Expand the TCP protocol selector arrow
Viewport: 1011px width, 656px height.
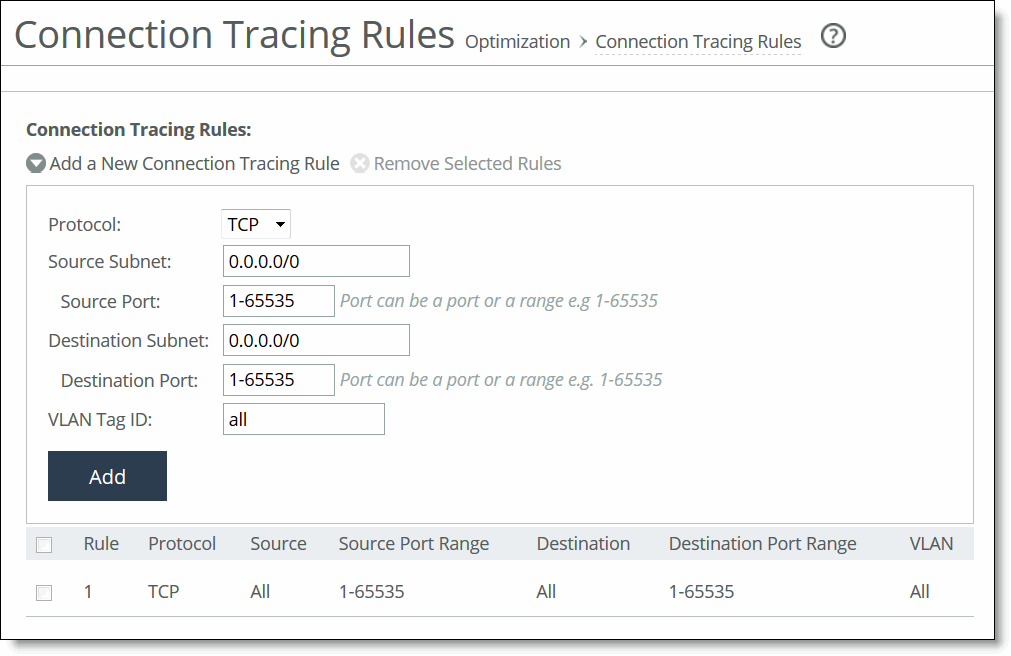281,223
